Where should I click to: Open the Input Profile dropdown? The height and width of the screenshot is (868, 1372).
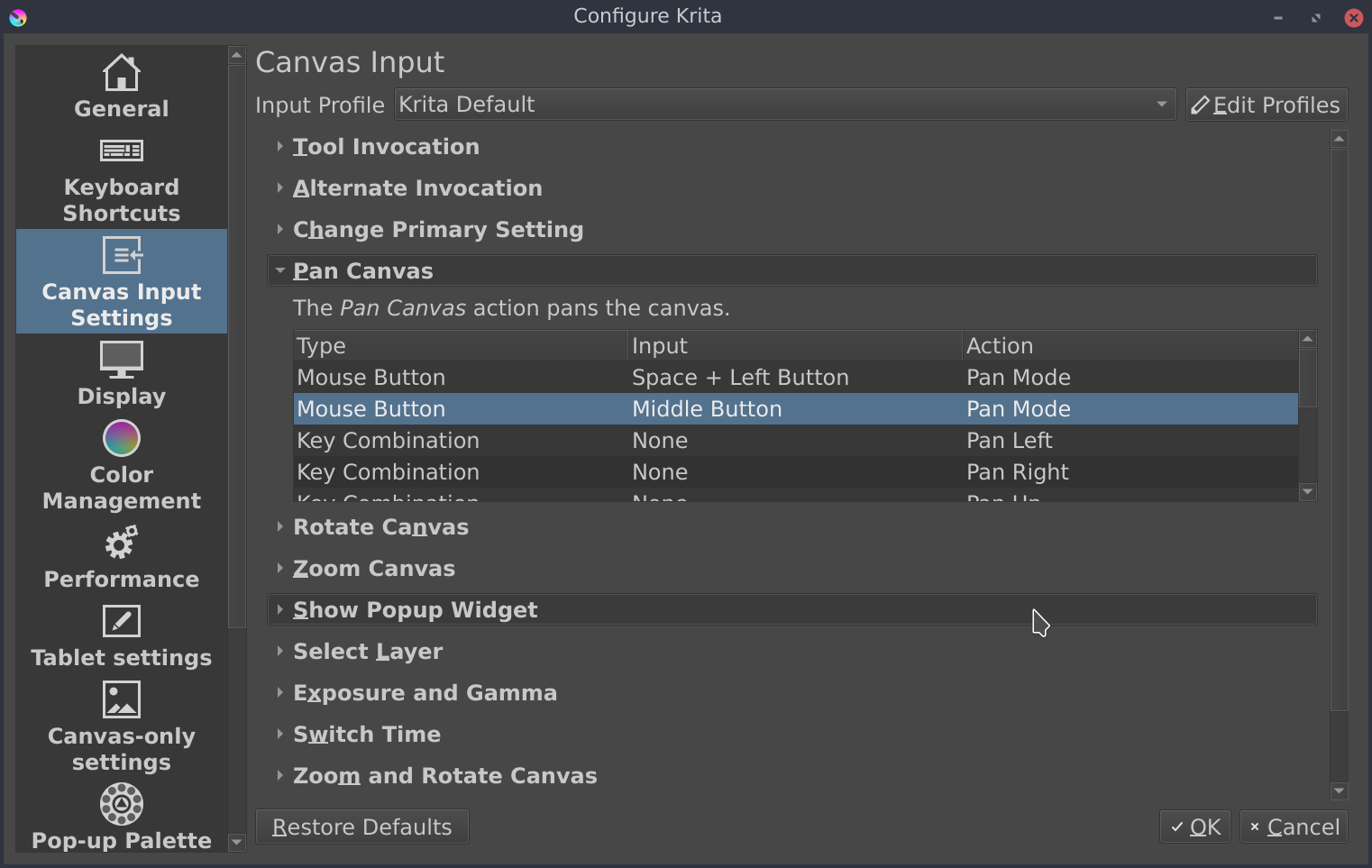(784, 105)
